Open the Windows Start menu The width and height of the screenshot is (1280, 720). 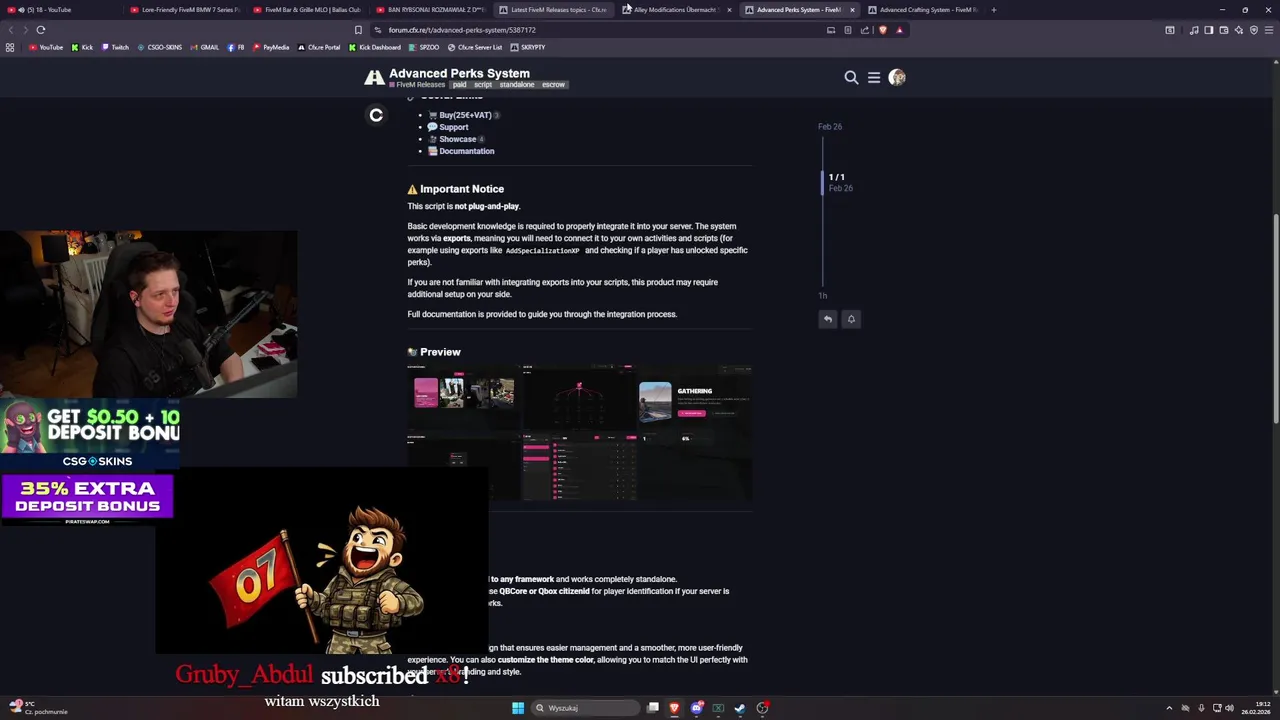(518, 708)
